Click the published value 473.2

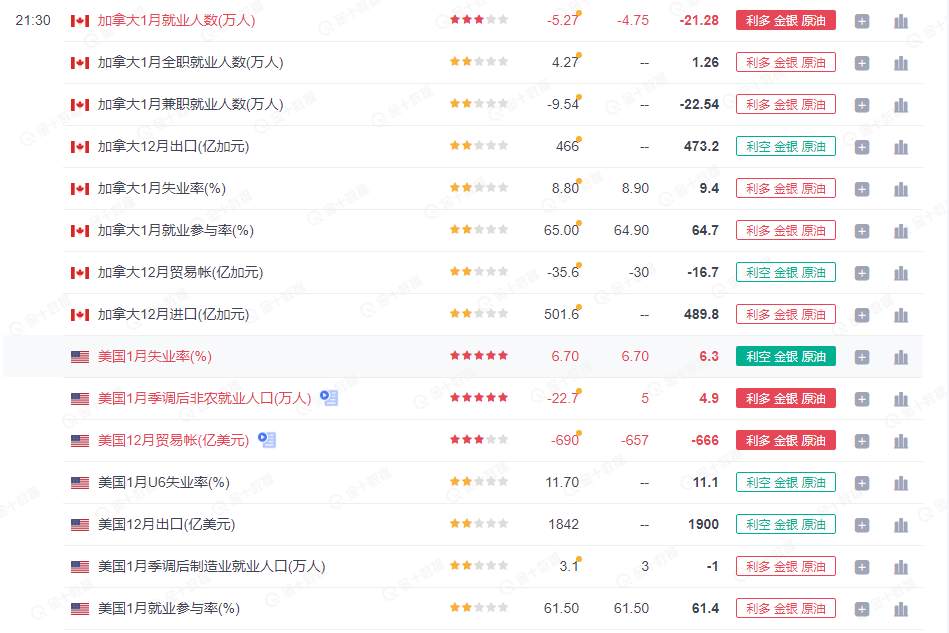click(x=701, y=146)
